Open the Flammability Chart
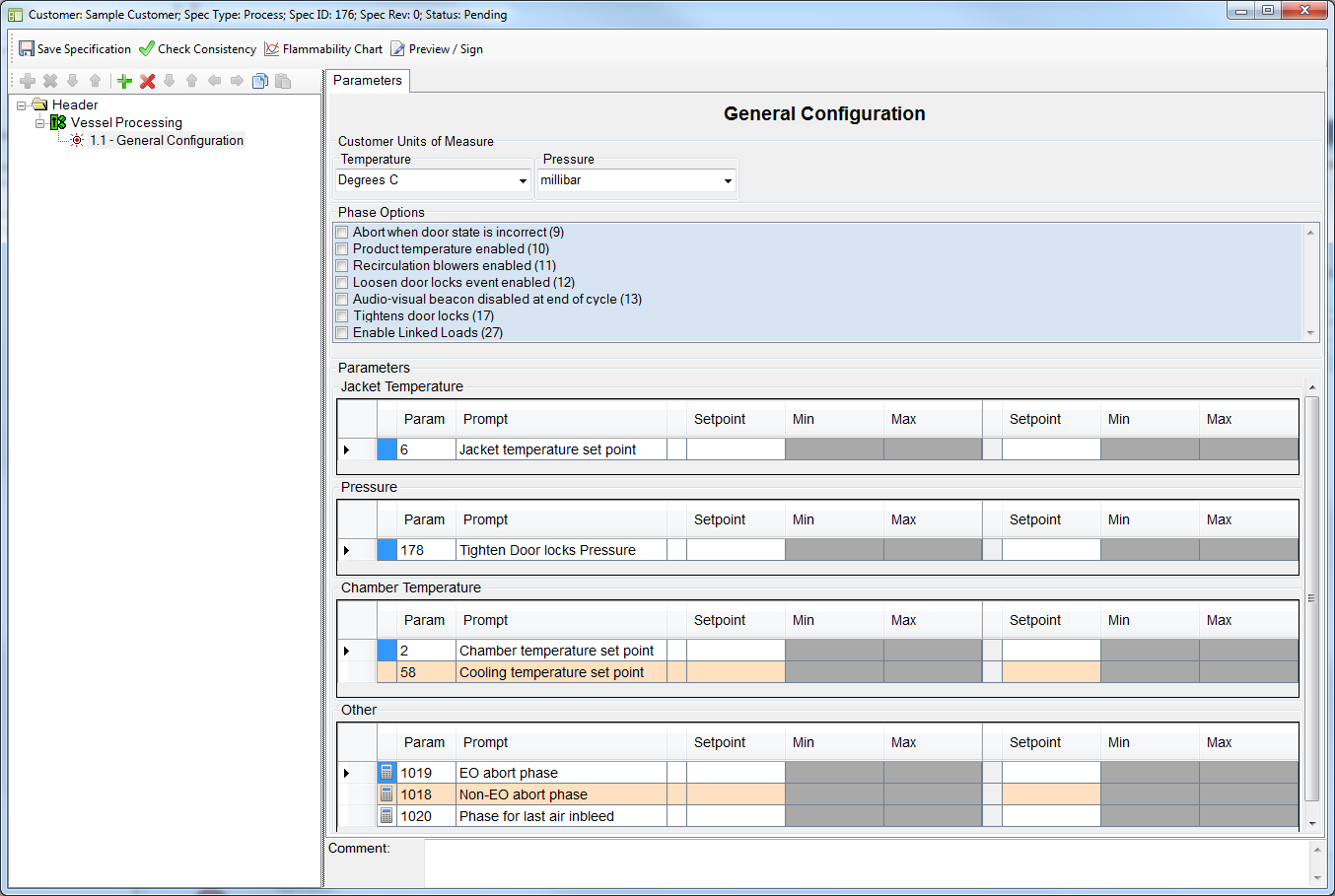 click(323, 49)
